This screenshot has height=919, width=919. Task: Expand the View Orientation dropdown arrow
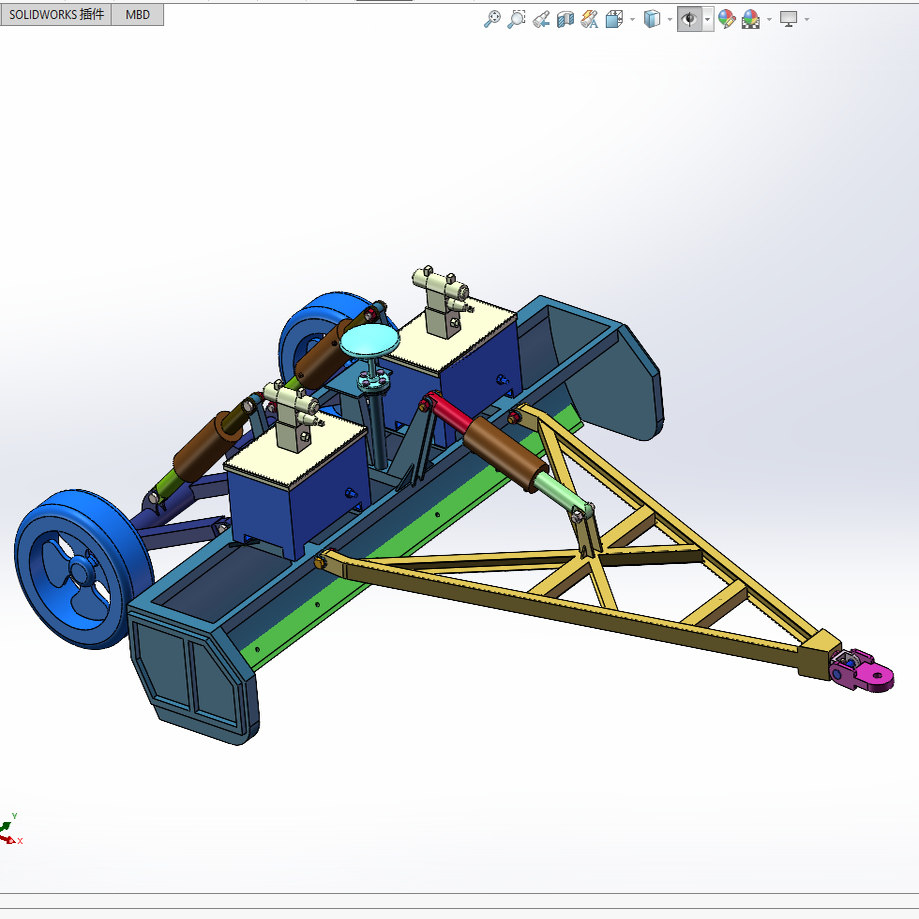click(632, 19)
